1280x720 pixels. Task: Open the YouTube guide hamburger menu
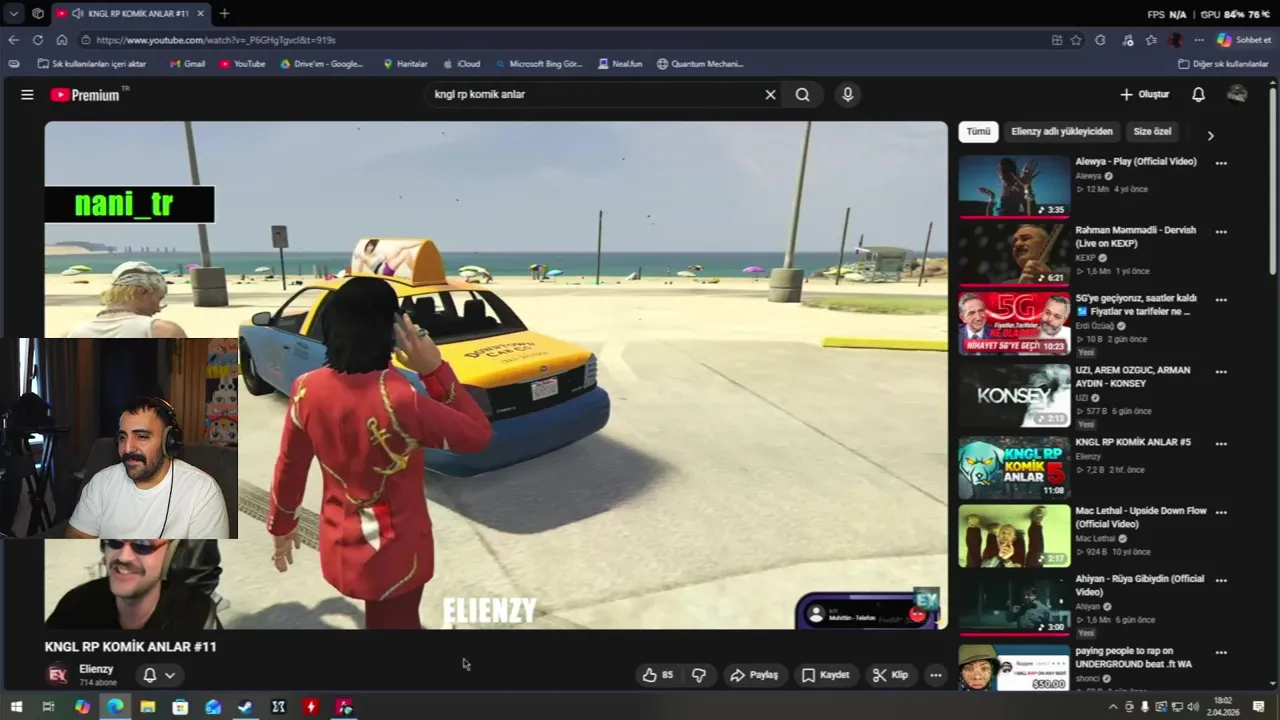pyautogui.click(x=27, y=95)
